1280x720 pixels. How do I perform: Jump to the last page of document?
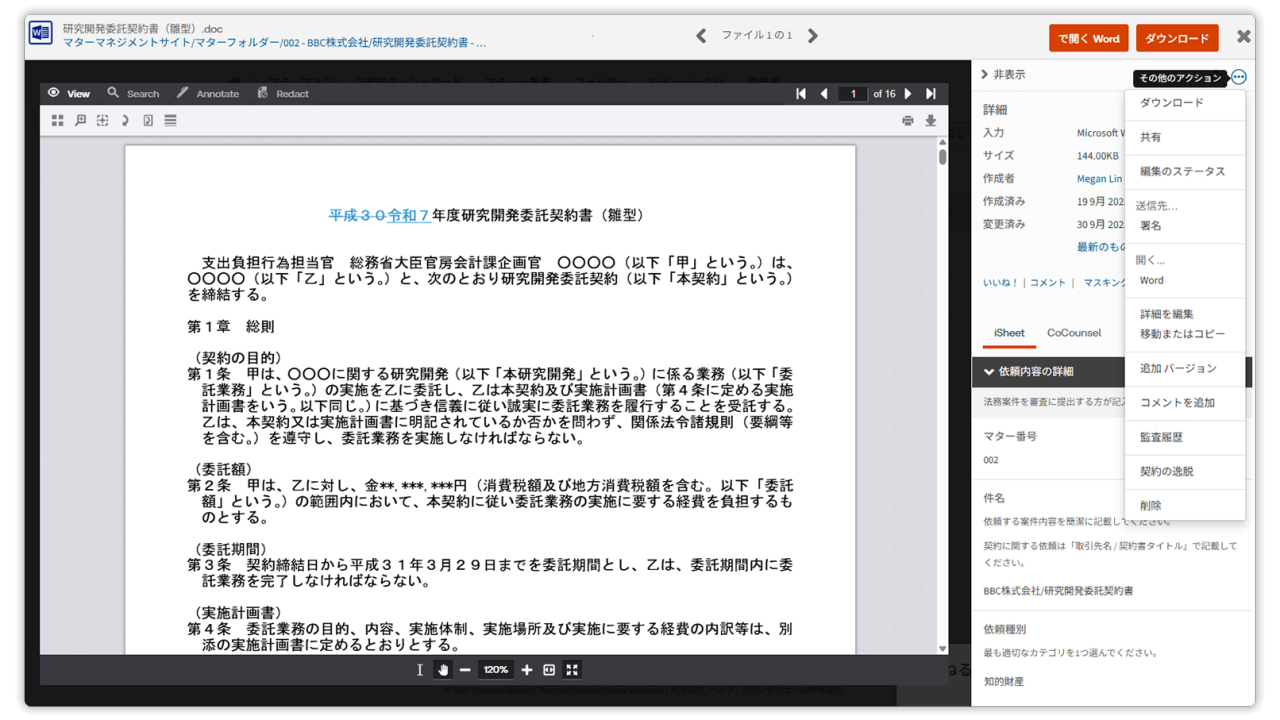pos(930,94)
